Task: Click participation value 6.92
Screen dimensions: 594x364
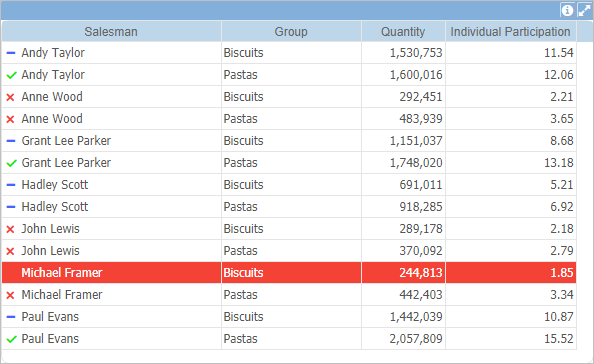Action: click(x=562, y=206)
